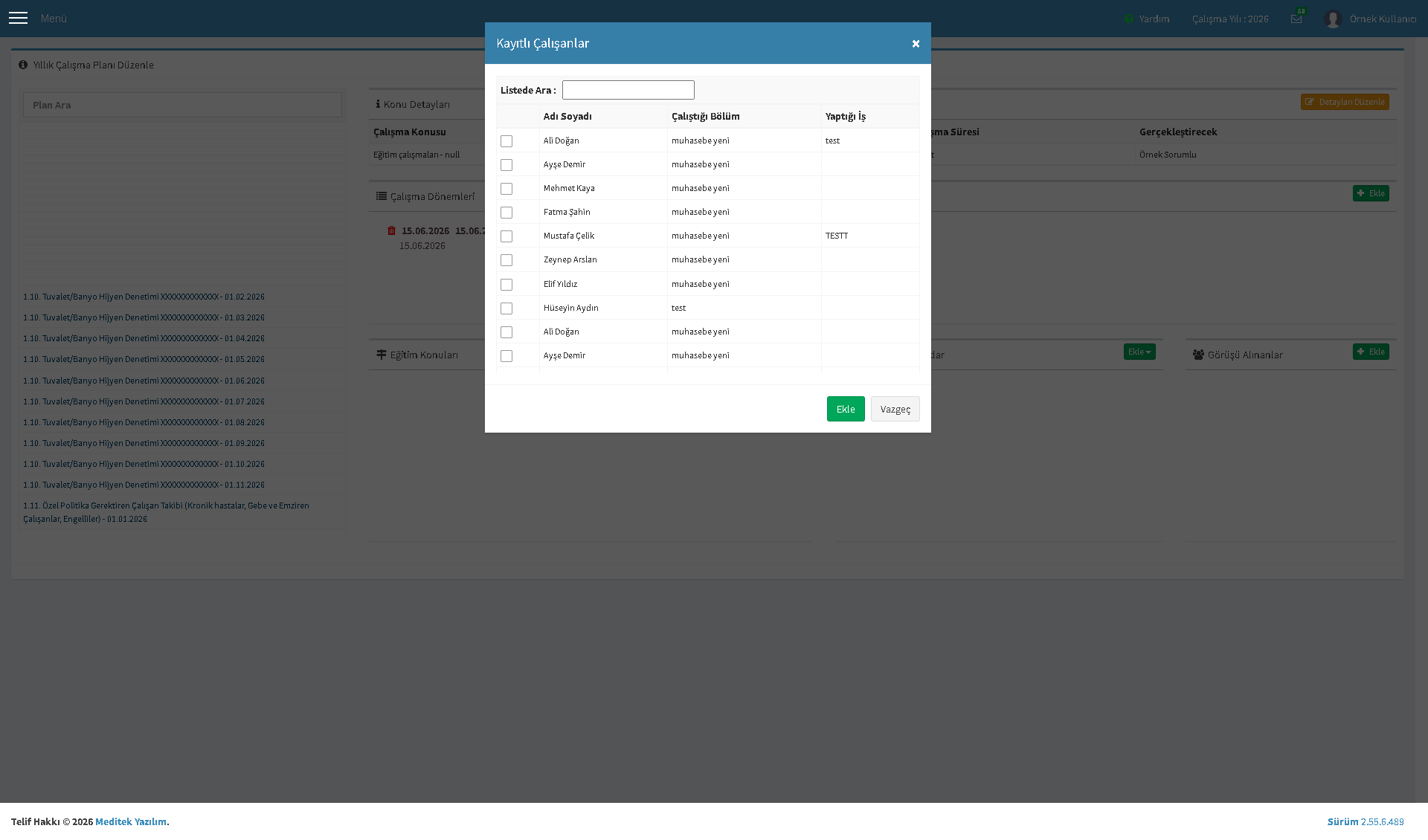Screen dimensions: 1428x840
Task: Select the Hüseyin Aydın checkbox
Action: coord(506,308)
